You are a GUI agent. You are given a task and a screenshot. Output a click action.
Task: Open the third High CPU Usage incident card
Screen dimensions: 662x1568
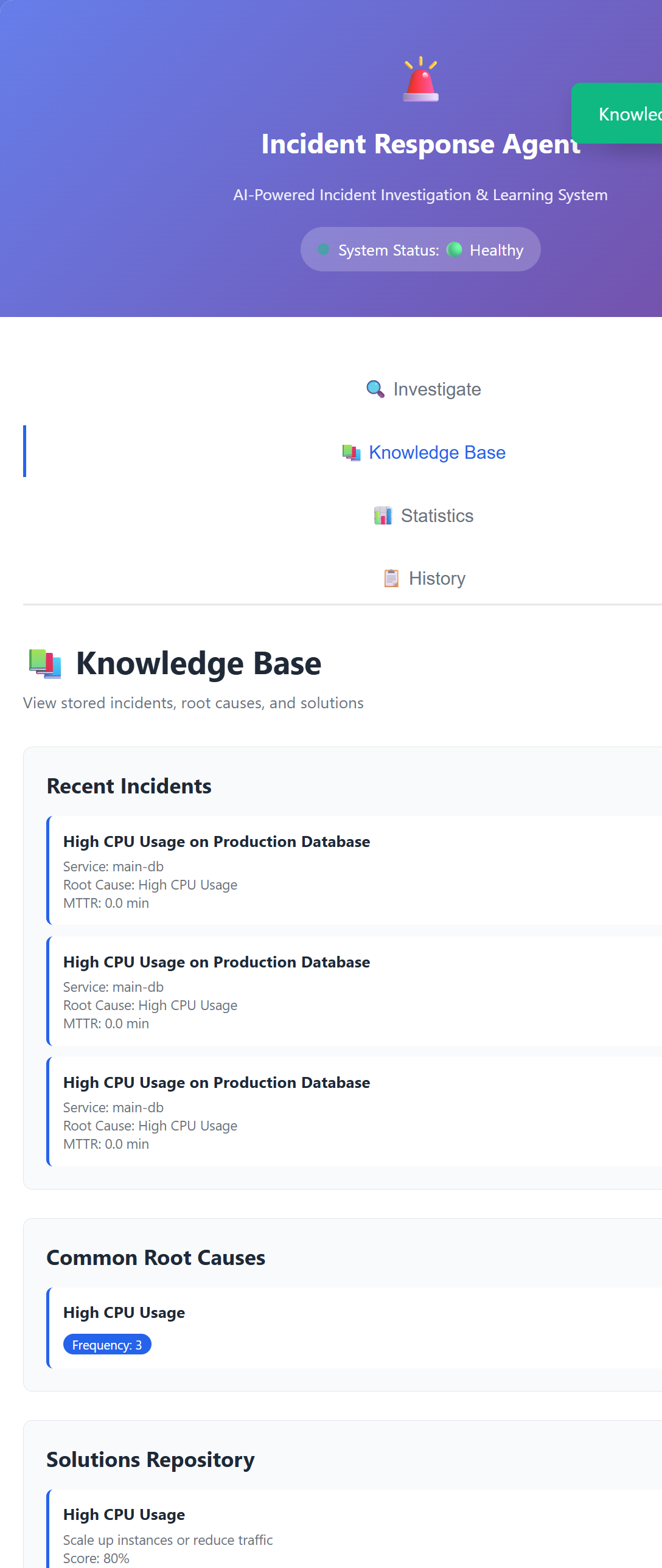(x=354, y=1112)
